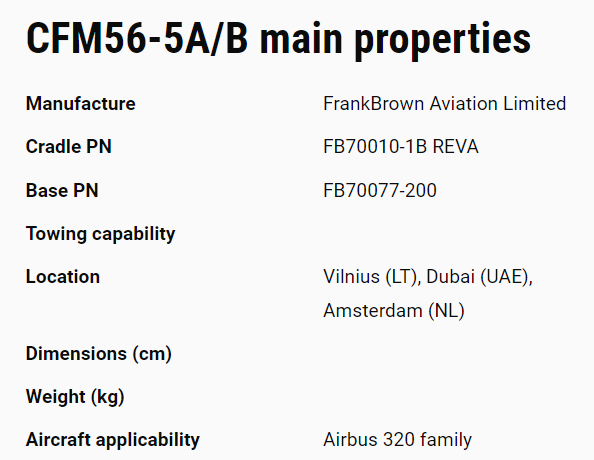
Task: Click the empty Dimensions value area
Action: (445, 354)
